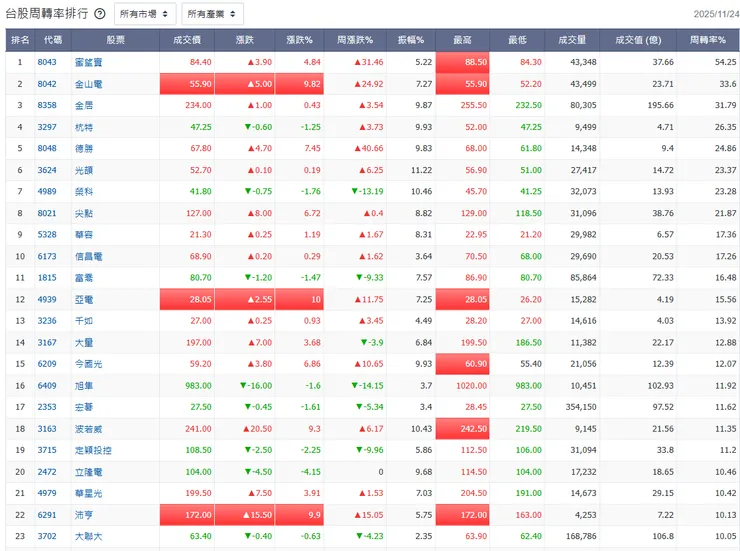Sort by the 成交價 column header

click(x=187, y=40)
